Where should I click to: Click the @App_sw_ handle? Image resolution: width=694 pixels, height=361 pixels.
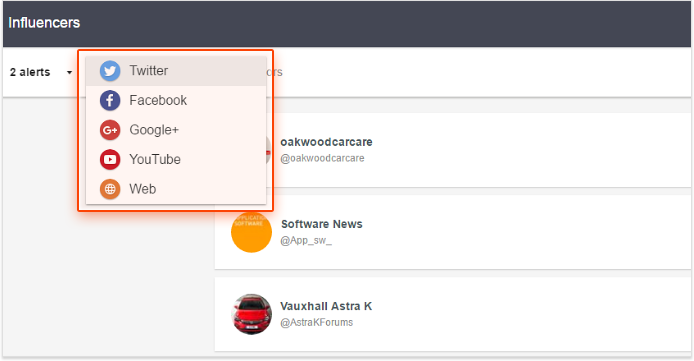tap(306, 241)
